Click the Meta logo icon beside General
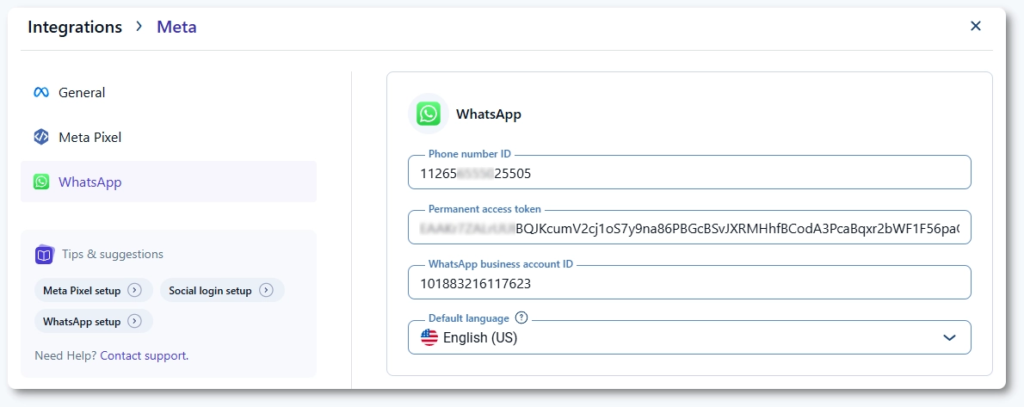This screenshot has width=1024, height=407. tap(41, 93)
